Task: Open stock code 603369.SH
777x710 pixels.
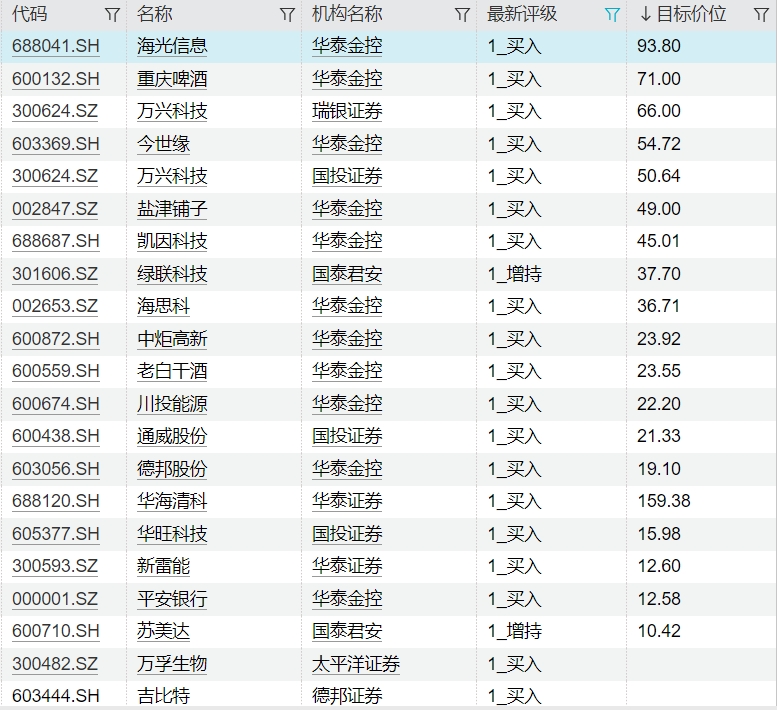Action: click(x=56, y=144)
